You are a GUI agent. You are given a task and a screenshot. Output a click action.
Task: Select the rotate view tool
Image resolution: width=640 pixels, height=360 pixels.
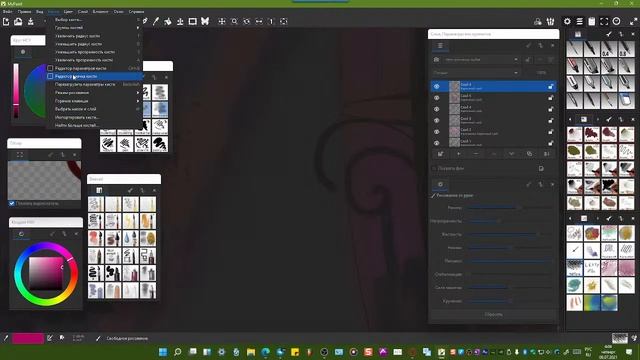click(x=247, y=21)
